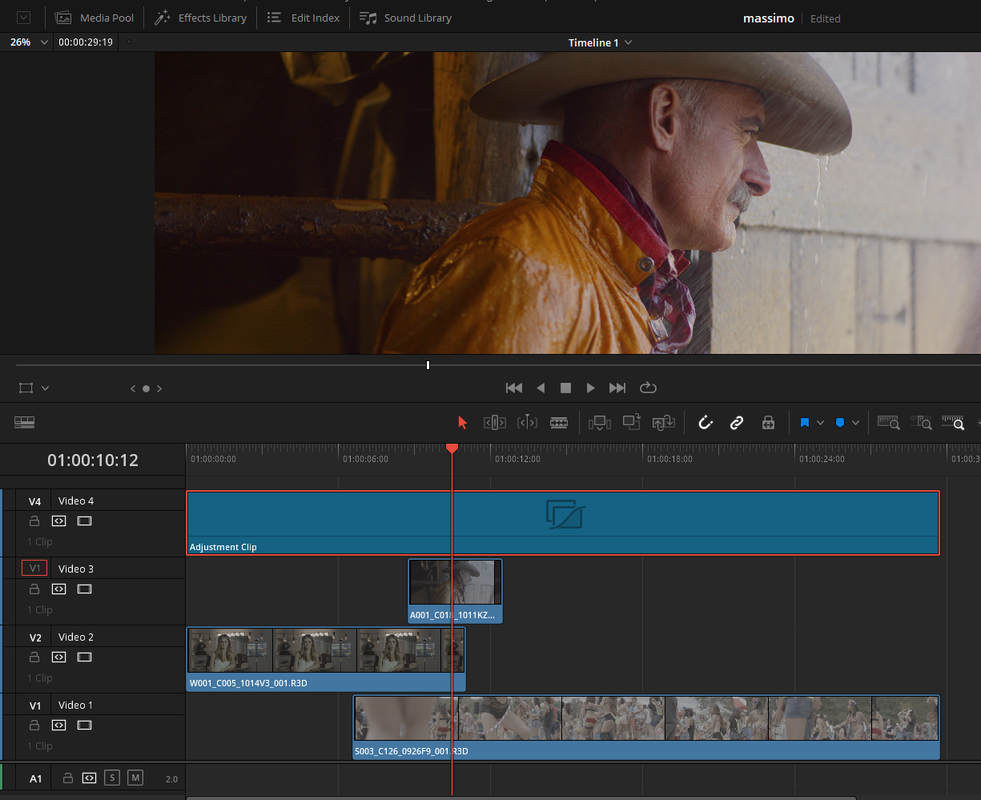Click the Full Extent Zoom icon
Screen dimensions: 981x800
coord(888,423)
